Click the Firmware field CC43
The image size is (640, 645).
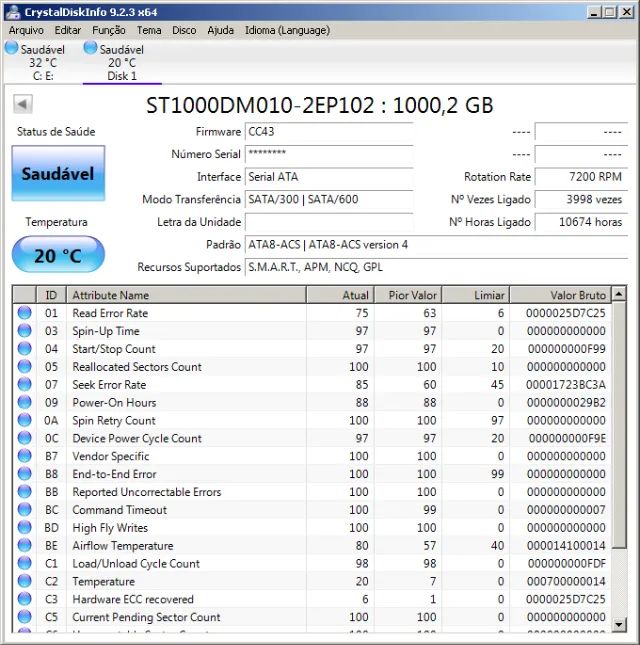click(x=329, y=132)
